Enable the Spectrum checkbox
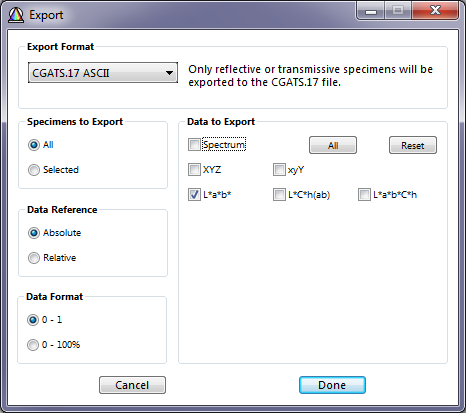 tap(194, 145)
